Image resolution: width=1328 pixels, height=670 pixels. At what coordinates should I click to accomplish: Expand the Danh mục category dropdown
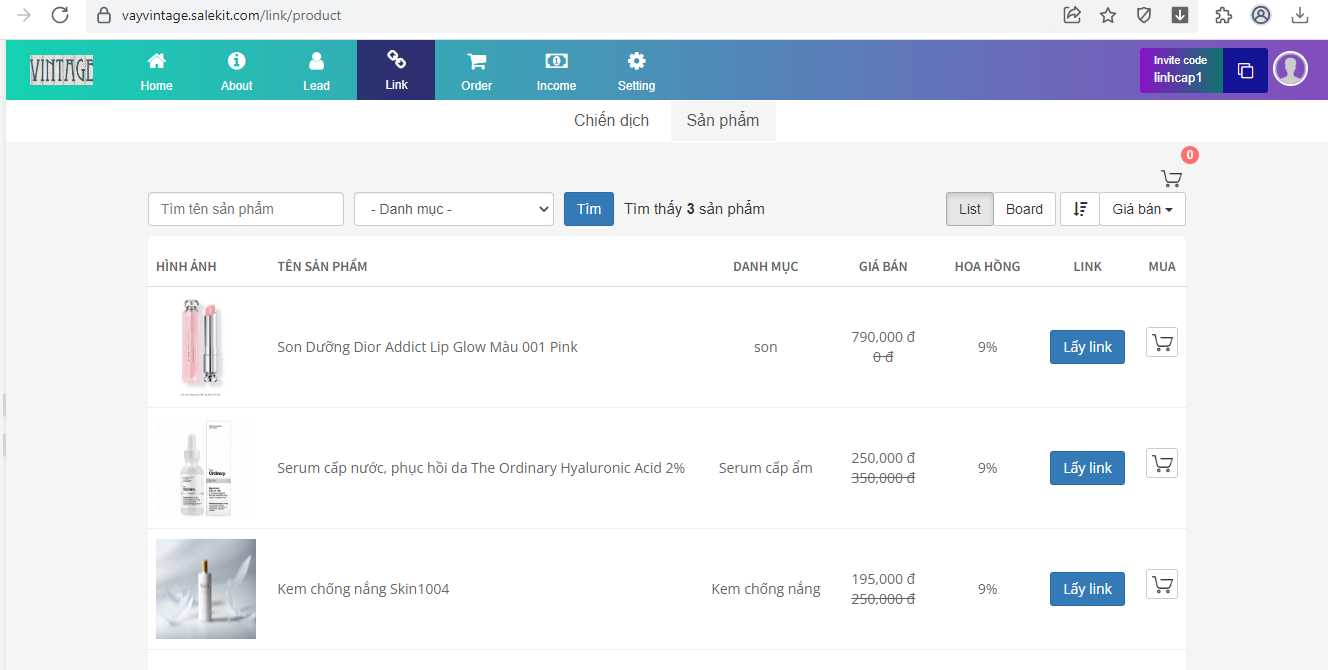click(453, 209)
